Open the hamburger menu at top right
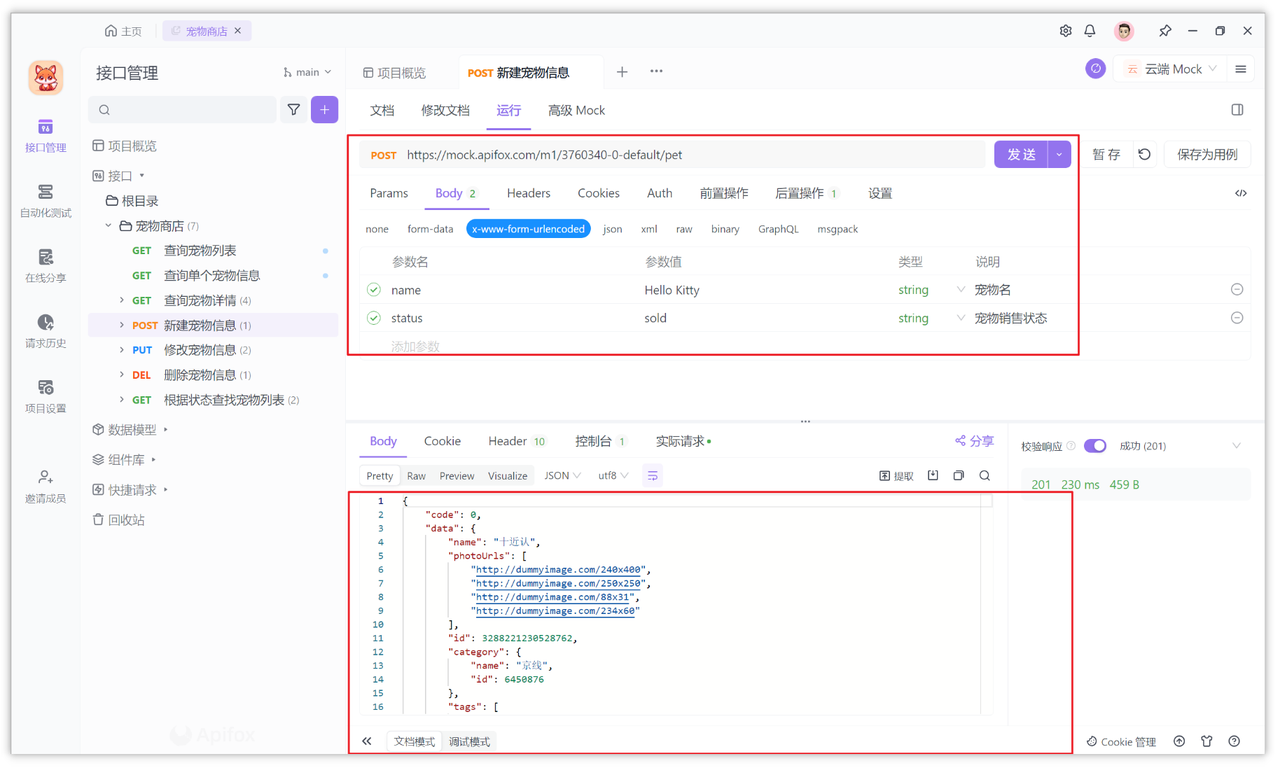Viewport: 1280px width, 768px height. point(1241,69)
